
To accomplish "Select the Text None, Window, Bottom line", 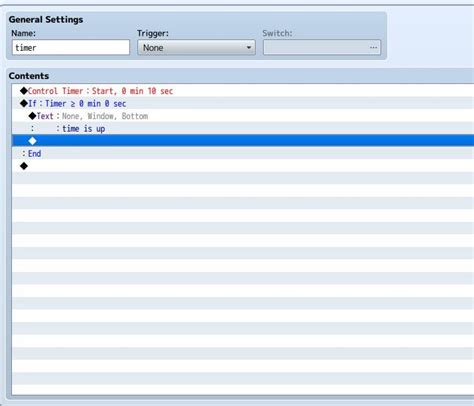I will click(x=243, y=116).
